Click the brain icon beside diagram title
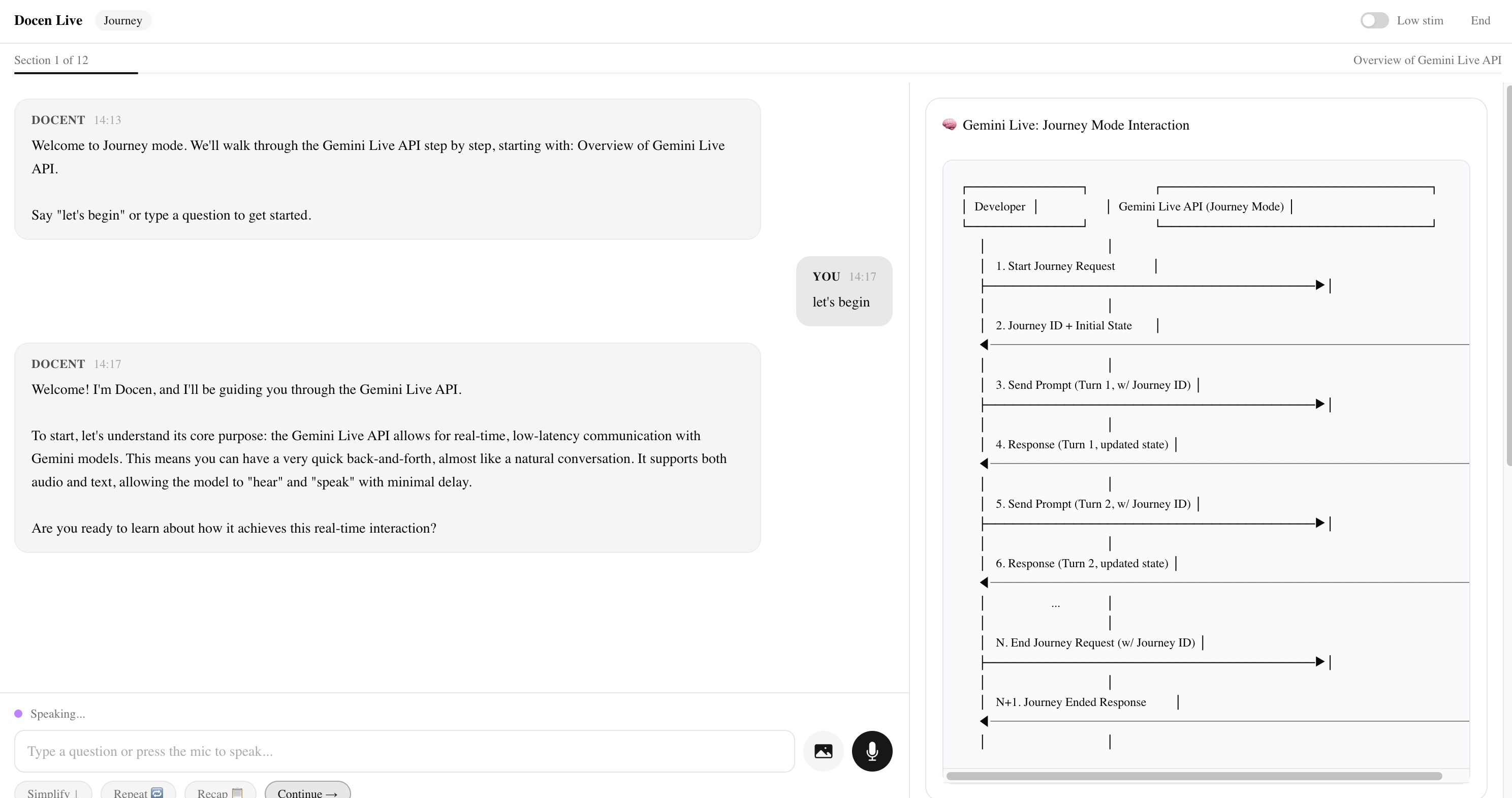 tap(949, 125)
